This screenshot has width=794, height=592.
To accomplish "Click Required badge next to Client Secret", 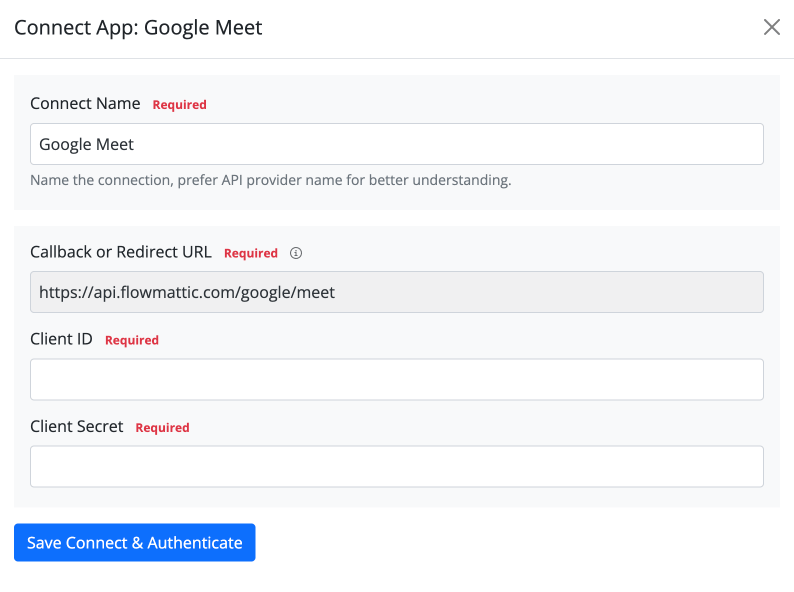I will tap(162, 427).
